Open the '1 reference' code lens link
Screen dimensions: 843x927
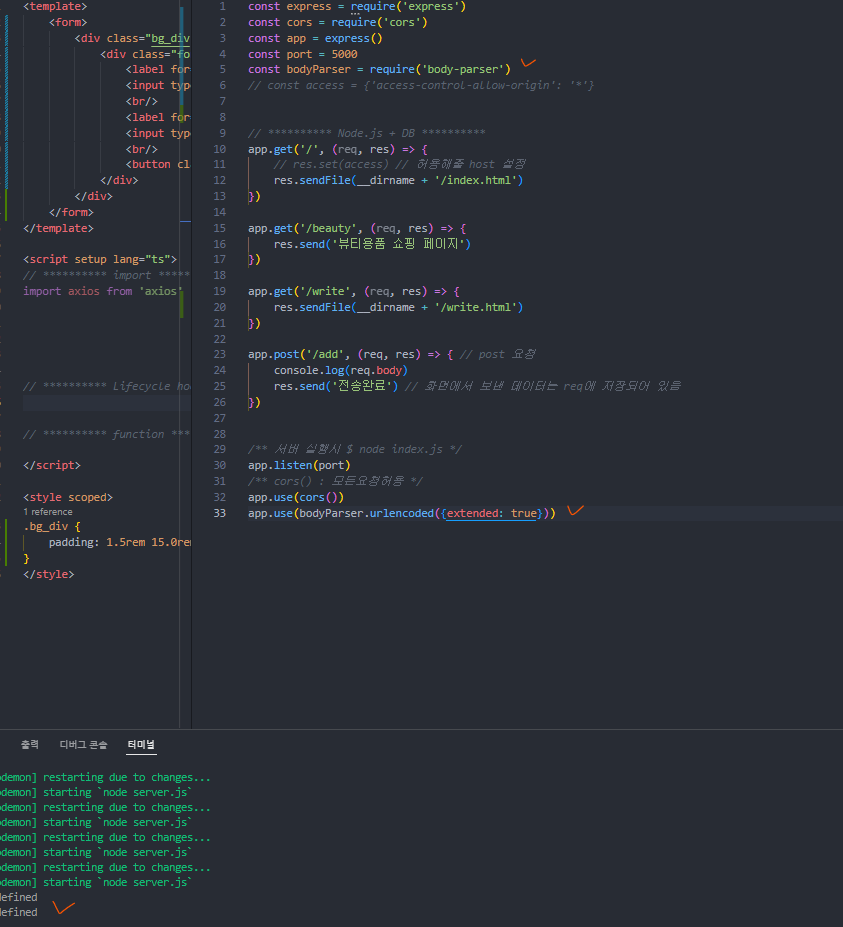(48, 512)
